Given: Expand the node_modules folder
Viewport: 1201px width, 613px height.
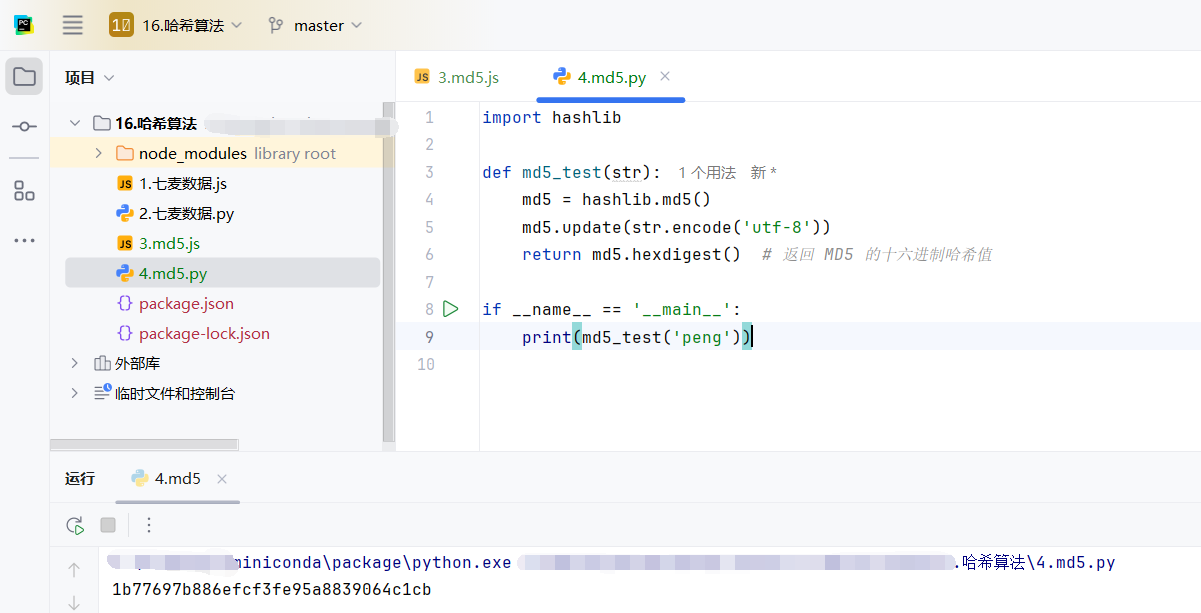Looking at the screenshot, I should click(x=98, y=153).
